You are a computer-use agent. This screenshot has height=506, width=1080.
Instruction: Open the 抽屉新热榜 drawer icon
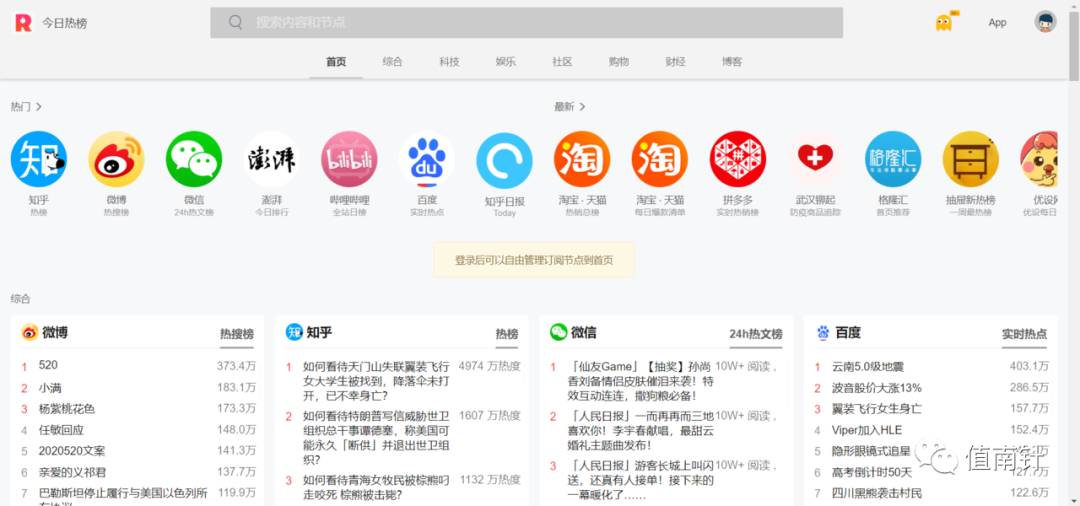(x=970, y=159)
